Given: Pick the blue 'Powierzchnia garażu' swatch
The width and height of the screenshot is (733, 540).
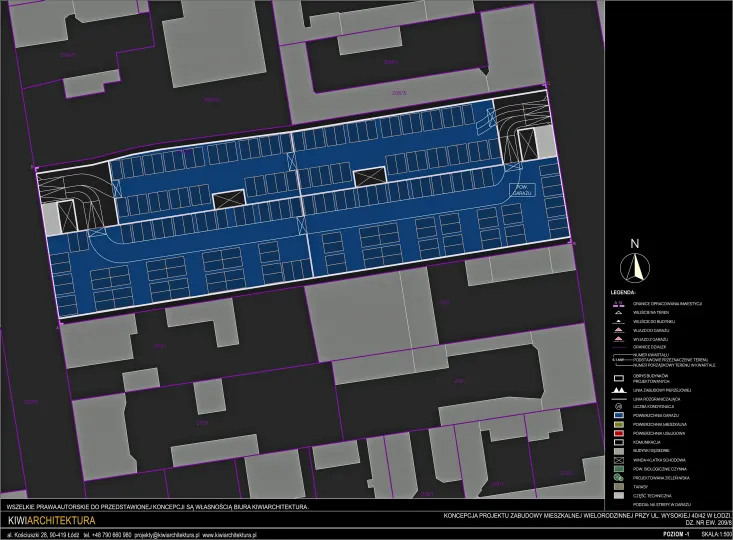Looking at the screenshot, I should [618, 415].
